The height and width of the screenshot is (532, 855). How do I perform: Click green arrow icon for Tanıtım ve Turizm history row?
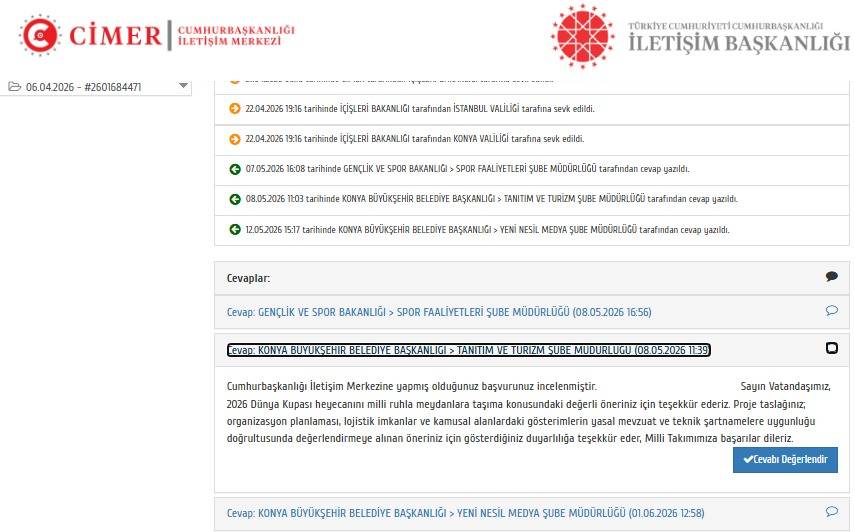pos(234,199)
